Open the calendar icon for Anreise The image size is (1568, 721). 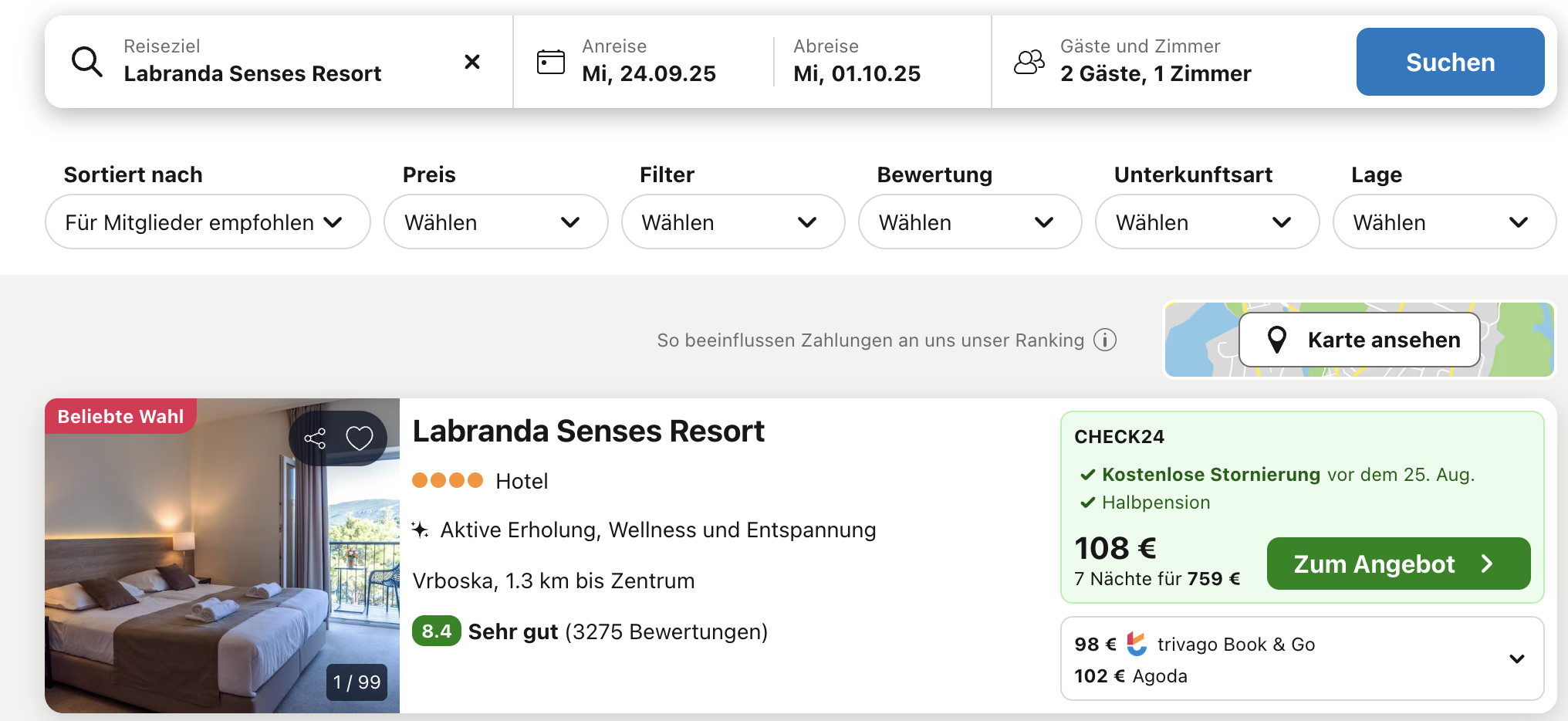point(551,62)
